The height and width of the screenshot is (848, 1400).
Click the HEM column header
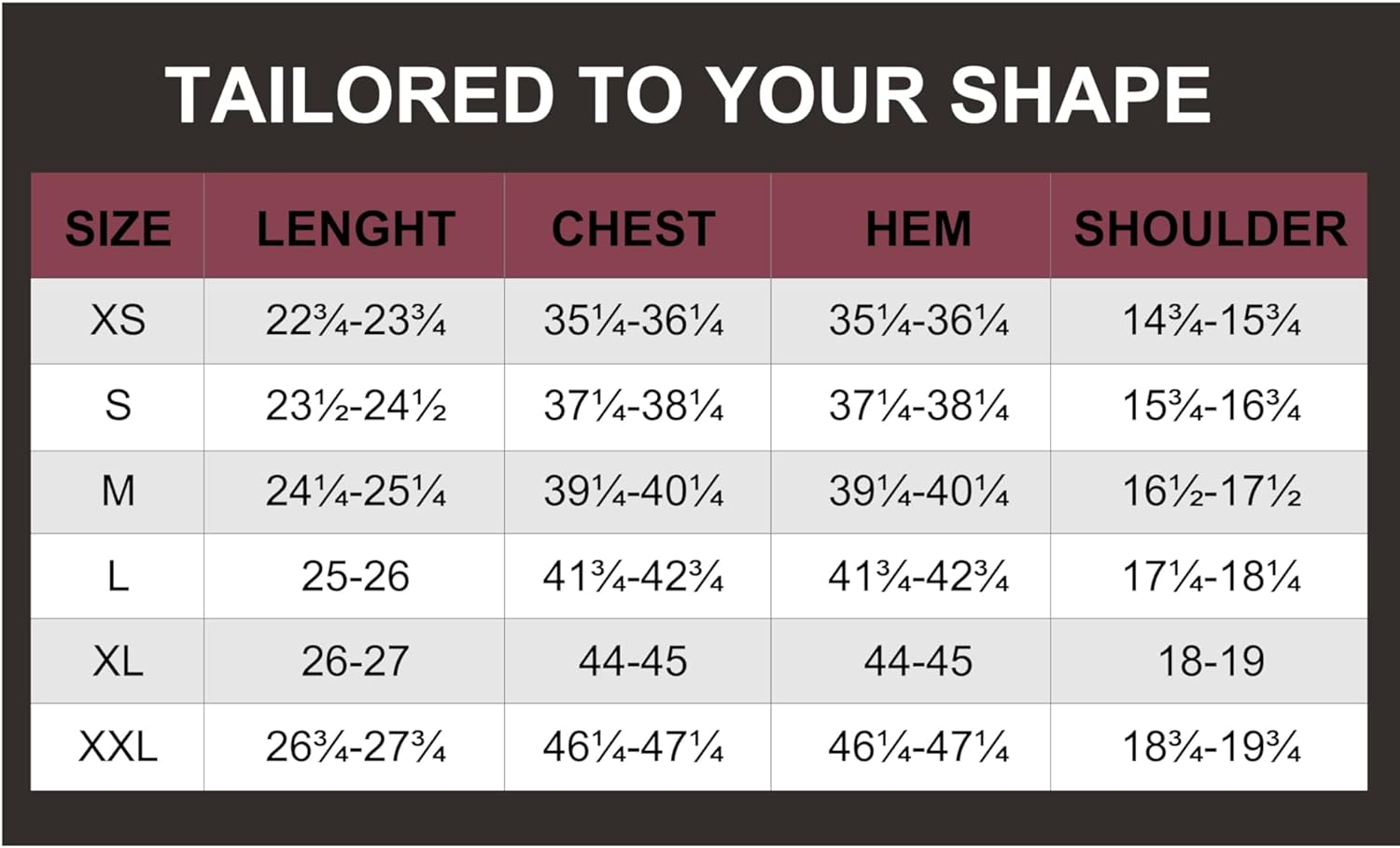(x=918, y=229)
